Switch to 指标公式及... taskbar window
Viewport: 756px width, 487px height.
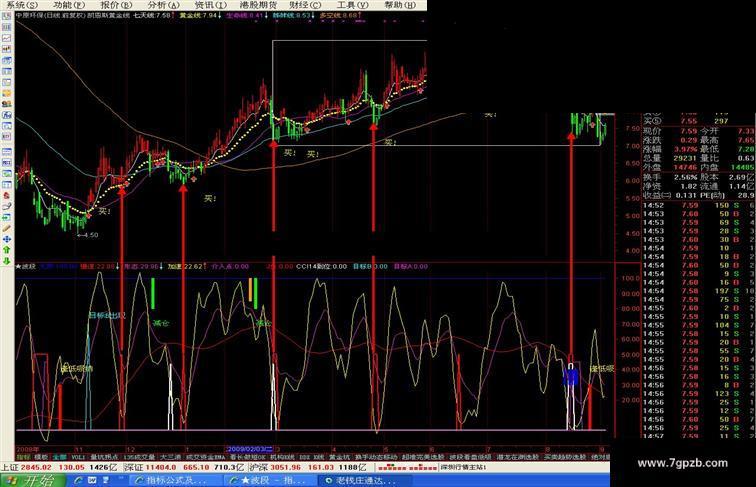tap(175, 480)
